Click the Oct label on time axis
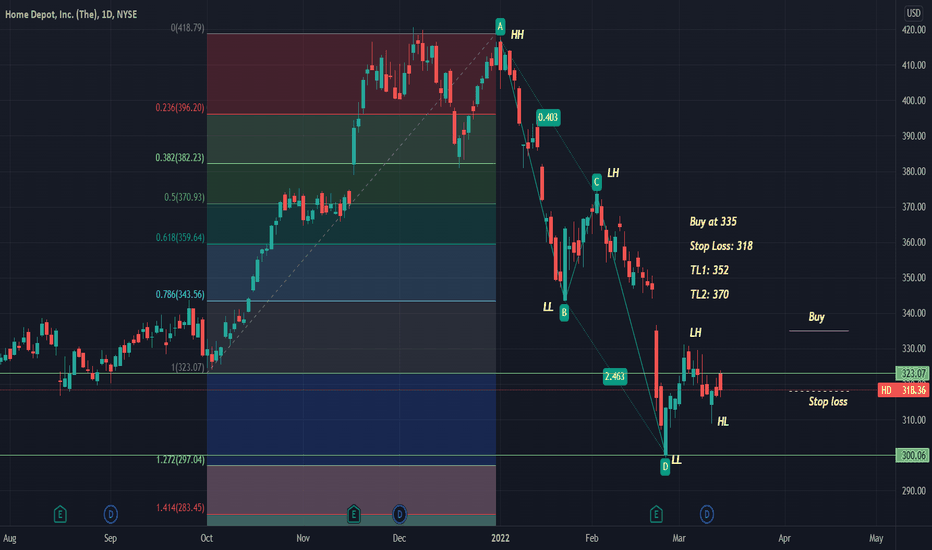932x550 pixels. tap(206, 538)
